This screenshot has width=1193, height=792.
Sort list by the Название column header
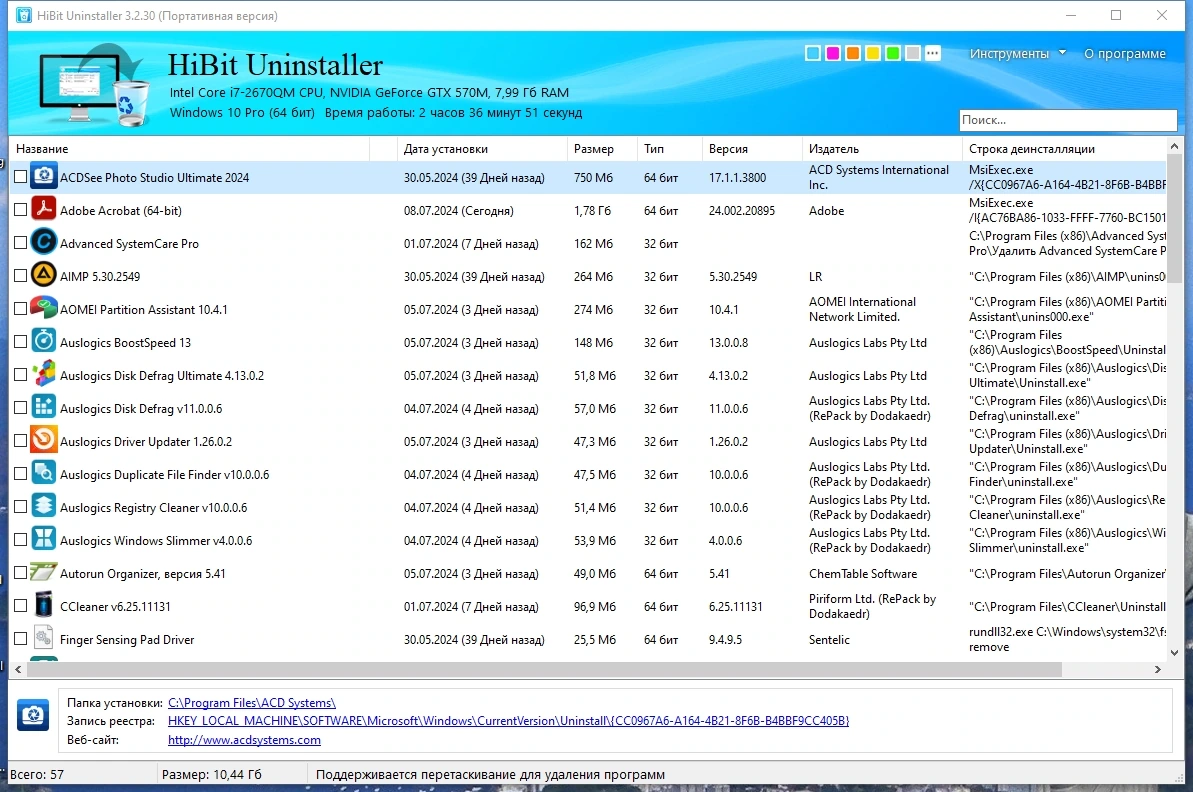pyautogui.click(x=189, y=148)
